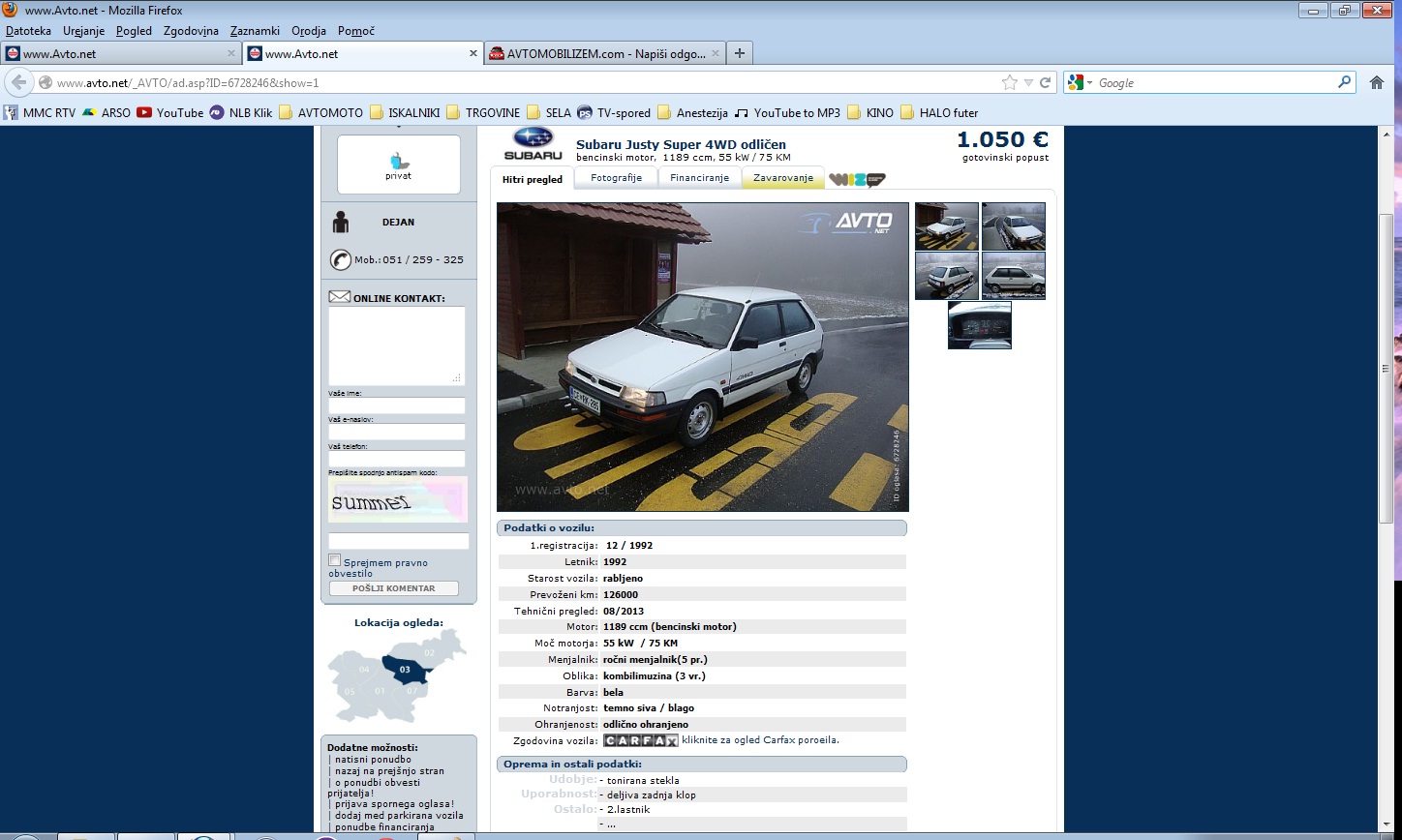Screen dimensions: 1402x840
Task: Open the Zgodovina menu
Action: pos(191,31)
